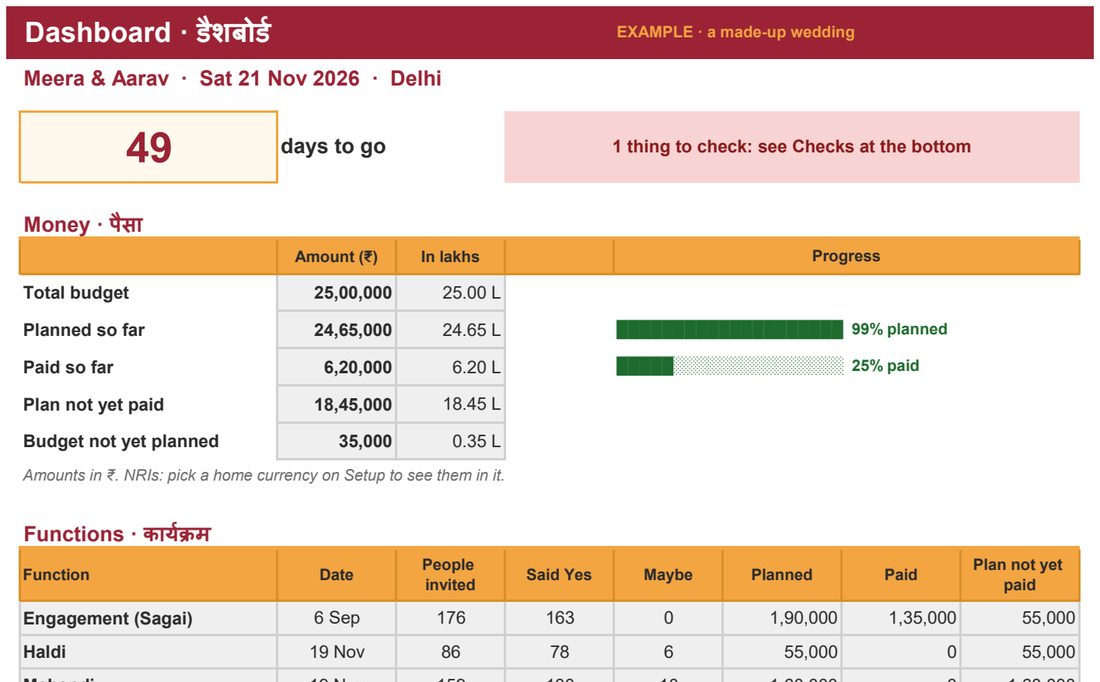Screen dimensions: 1100x682
Task: Click the 35,000 unplanned budget cell
Action: point(336,441)
